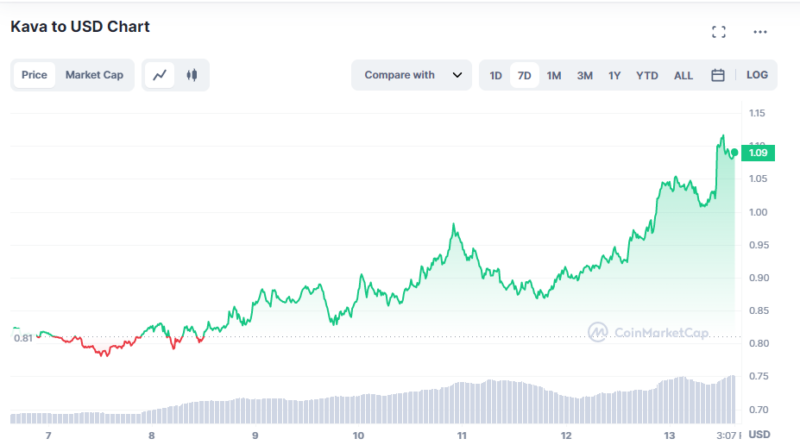Select the Price view toggle

[34, 75]
